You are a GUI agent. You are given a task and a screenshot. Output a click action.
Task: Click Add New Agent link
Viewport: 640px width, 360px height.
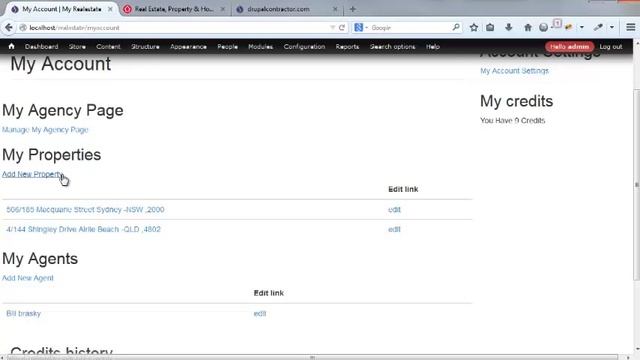point(28,278)
